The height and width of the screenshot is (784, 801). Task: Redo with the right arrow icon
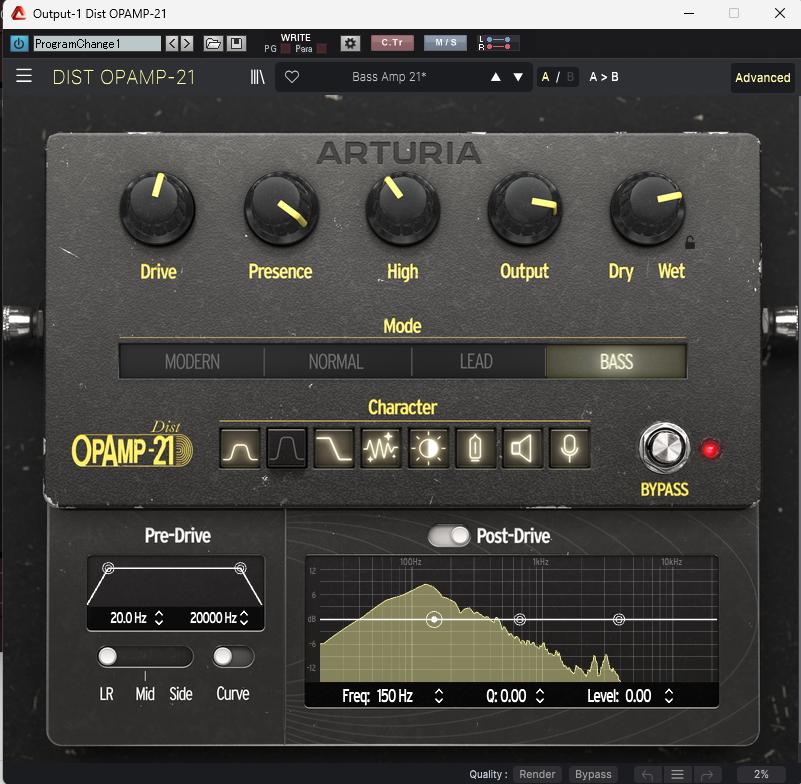coord(707,775)
